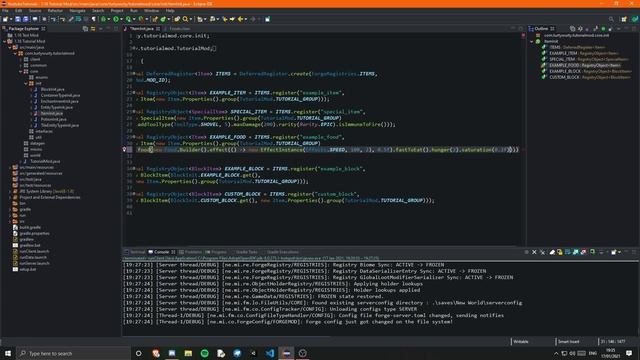640x360 pixels.
Task: Collapse the src/main/java folder
Action: click(10, 47)
